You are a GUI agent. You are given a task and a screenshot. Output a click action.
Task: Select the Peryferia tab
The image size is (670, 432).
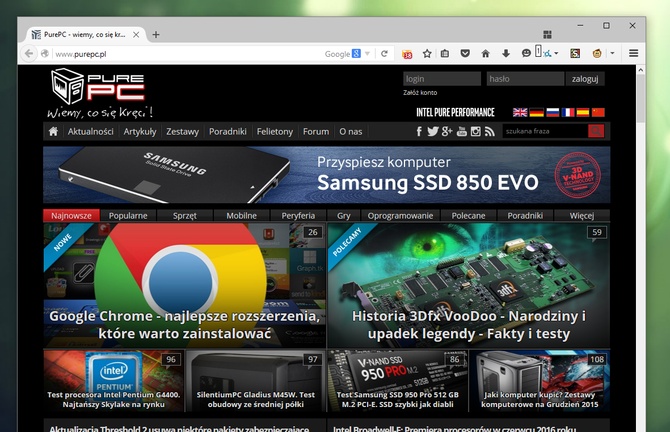[298, 215]
